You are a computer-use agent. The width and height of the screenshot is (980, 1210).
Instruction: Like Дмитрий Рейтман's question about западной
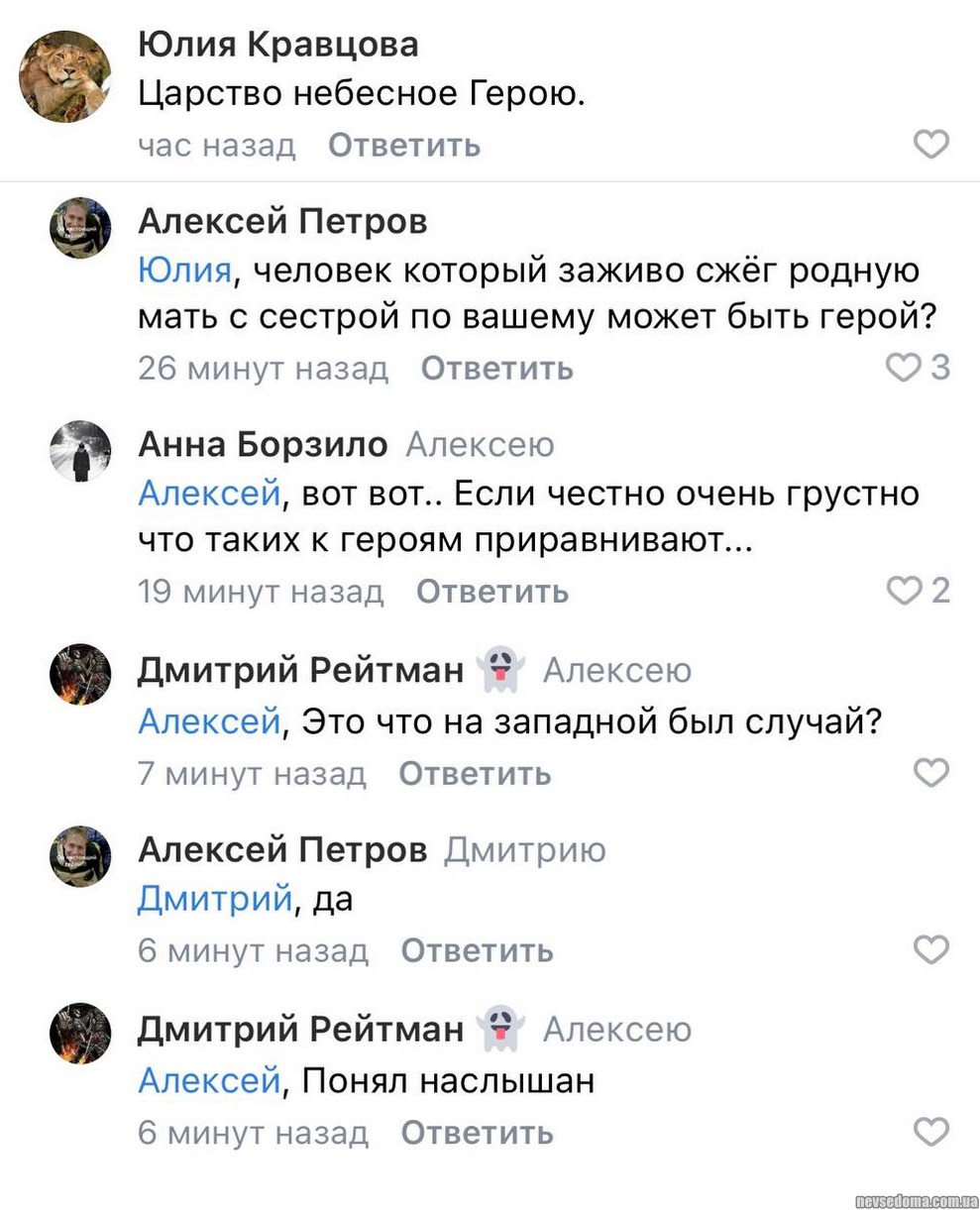click(x=930, y=772)
